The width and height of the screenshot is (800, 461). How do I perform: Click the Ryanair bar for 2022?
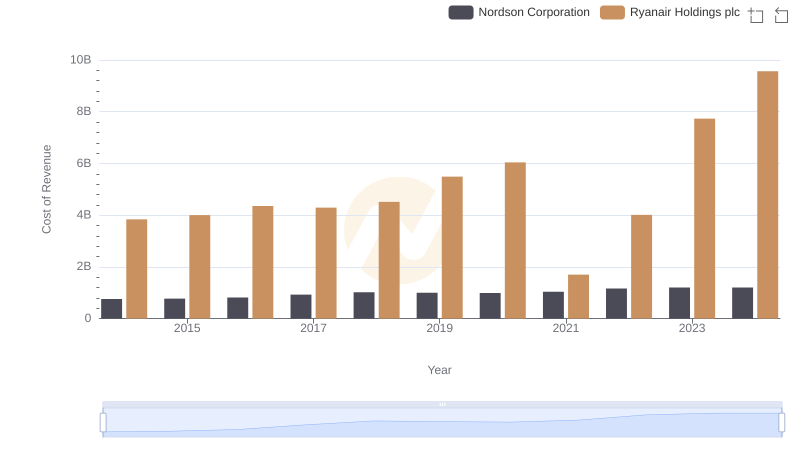click(641, 267)
